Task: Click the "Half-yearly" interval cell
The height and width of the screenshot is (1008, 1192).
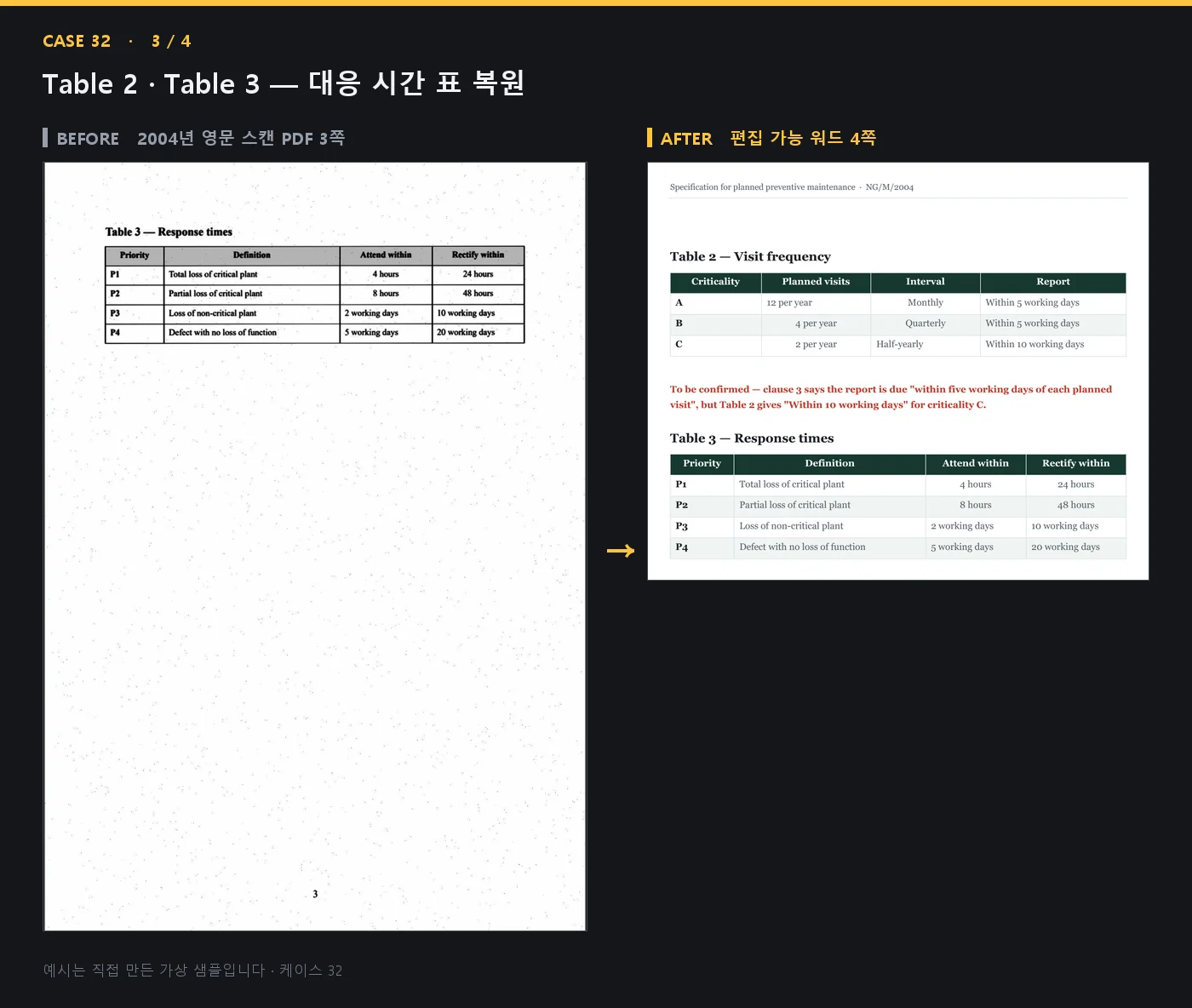Action: (x=926, y=345)
